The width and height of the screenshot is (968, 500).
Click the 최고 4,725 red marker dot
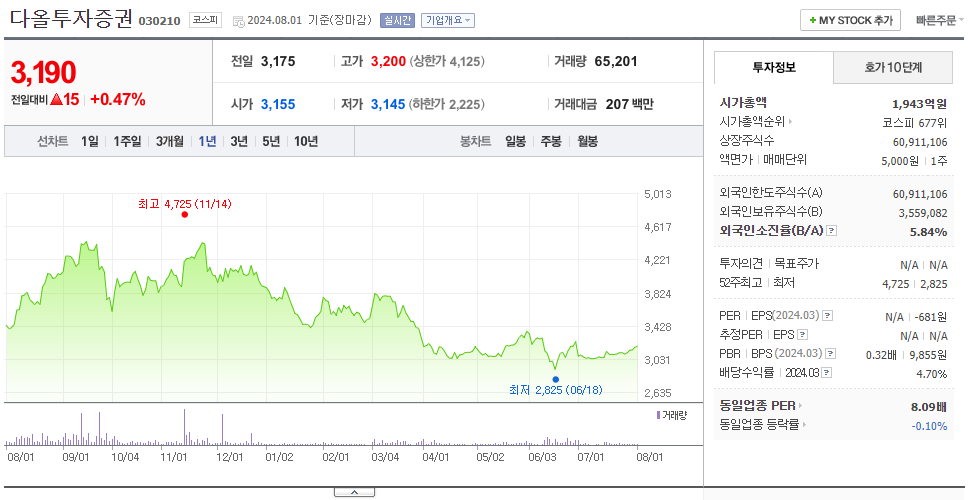(185, 214)
